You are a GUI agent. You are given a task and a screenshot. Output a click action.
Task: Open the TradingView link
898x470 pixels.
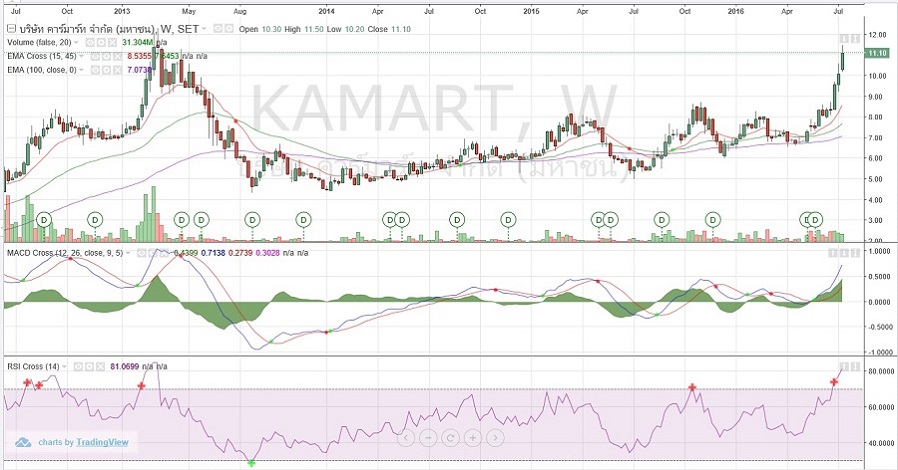click(103, 442)
